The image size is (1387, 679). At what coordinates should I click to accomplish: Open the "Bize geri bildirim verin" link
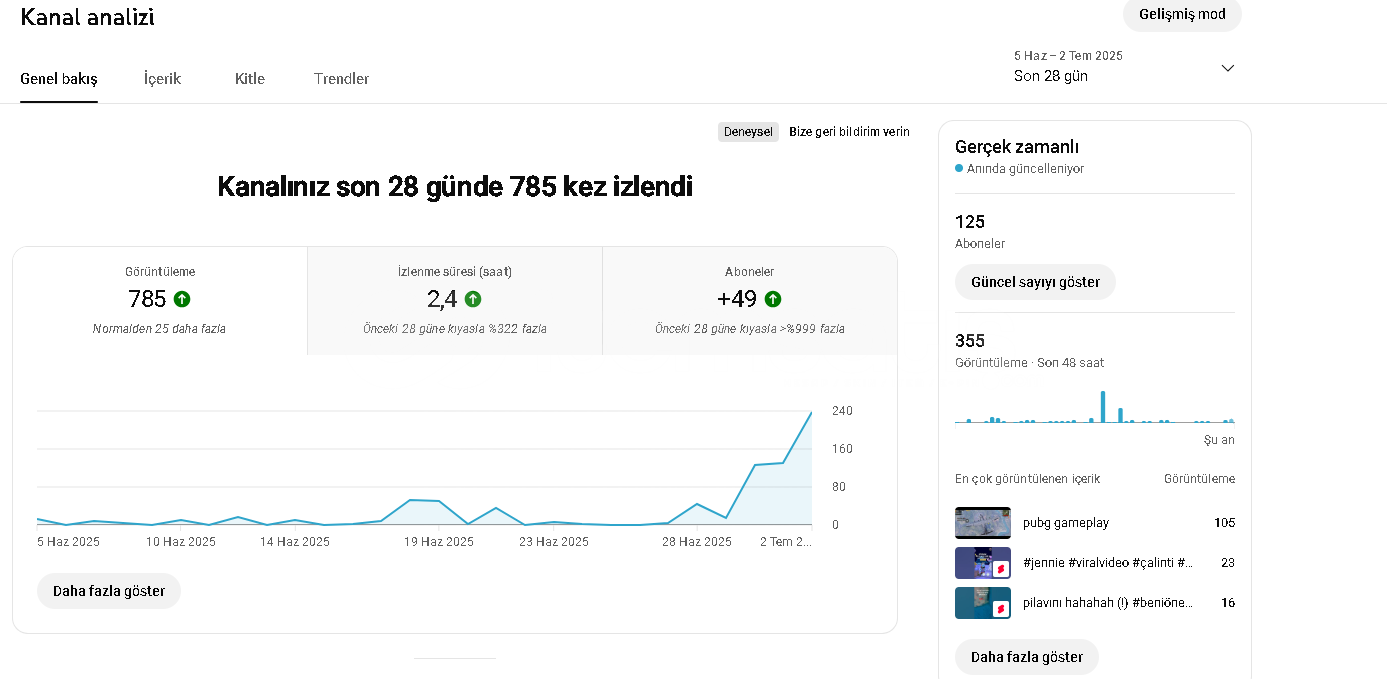tap(849, 132)
